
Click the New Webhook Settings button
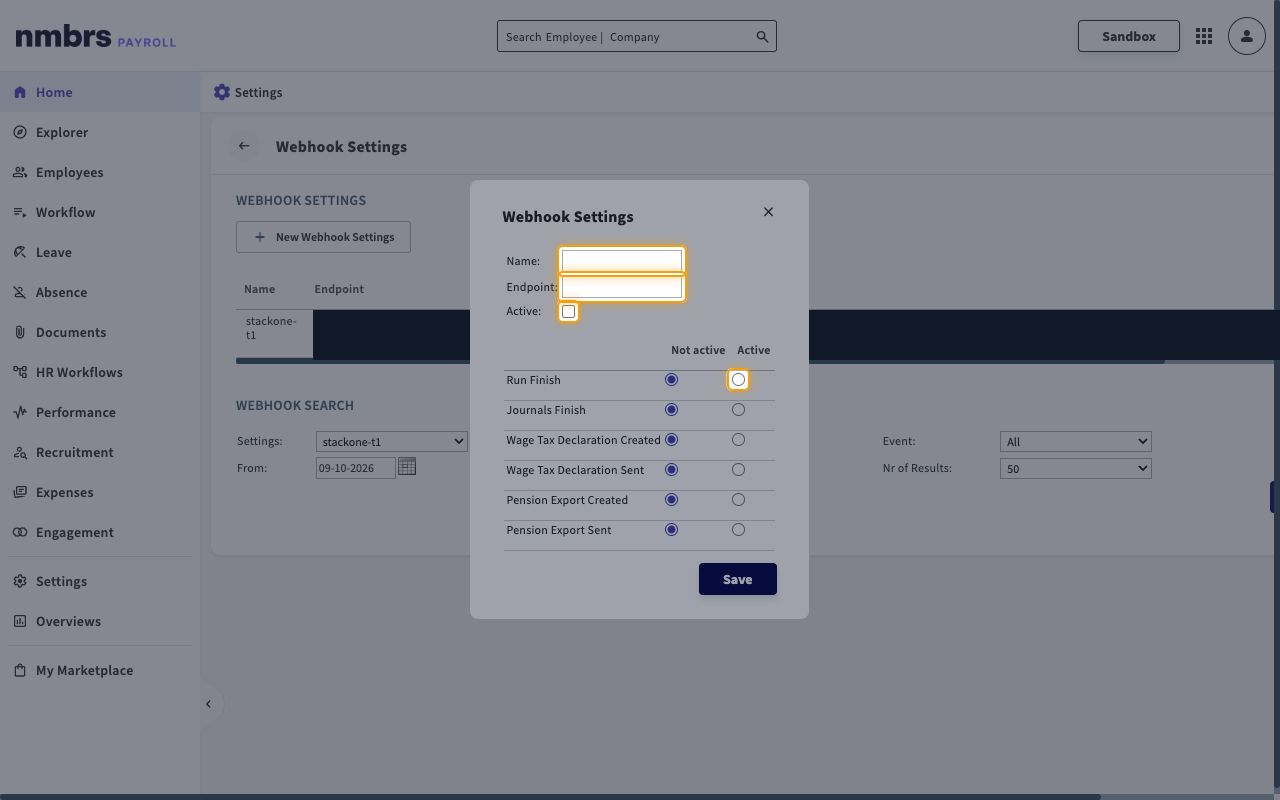tap(323, 237)
